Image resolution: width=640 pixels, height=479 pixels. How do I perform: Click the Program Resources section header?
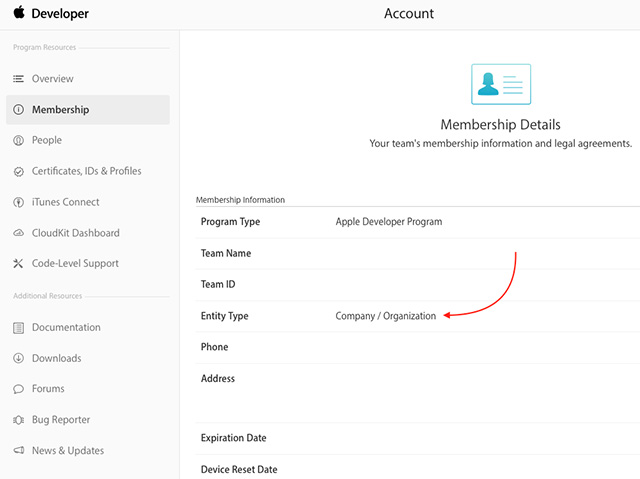(44, 47)
